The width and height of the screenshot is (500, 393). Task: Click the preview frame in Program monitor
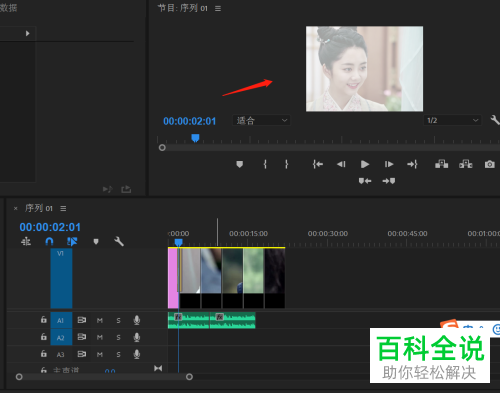click(364, 69)
